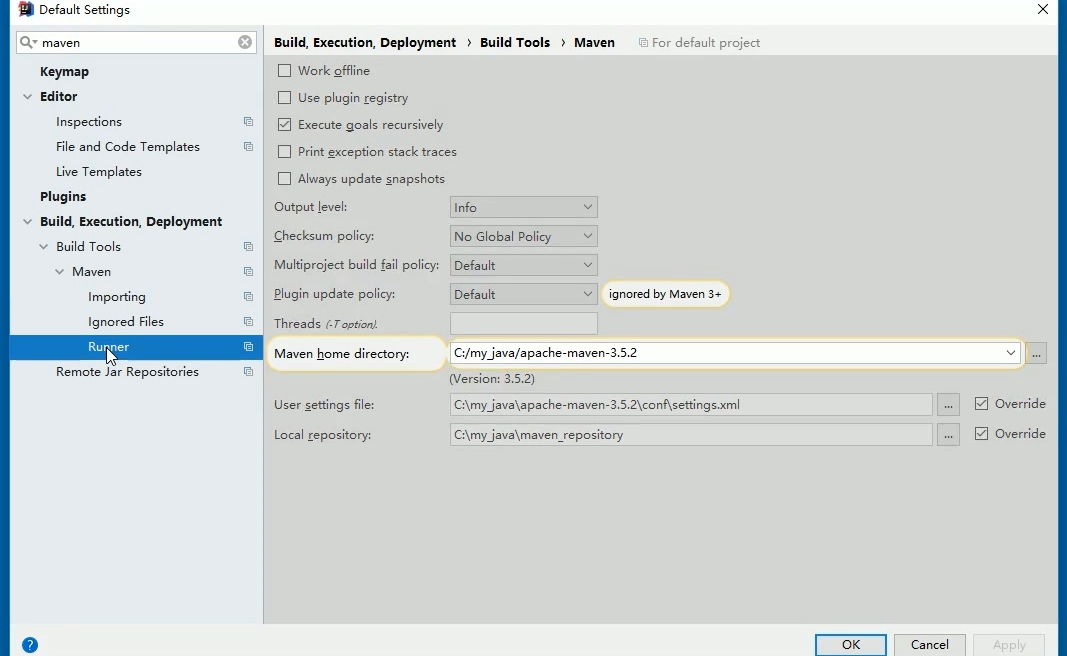Image resolution: width=1067 pixels, height=656 pixels.
Task: Select Remote Jar Repositories item
Action: 127,372
